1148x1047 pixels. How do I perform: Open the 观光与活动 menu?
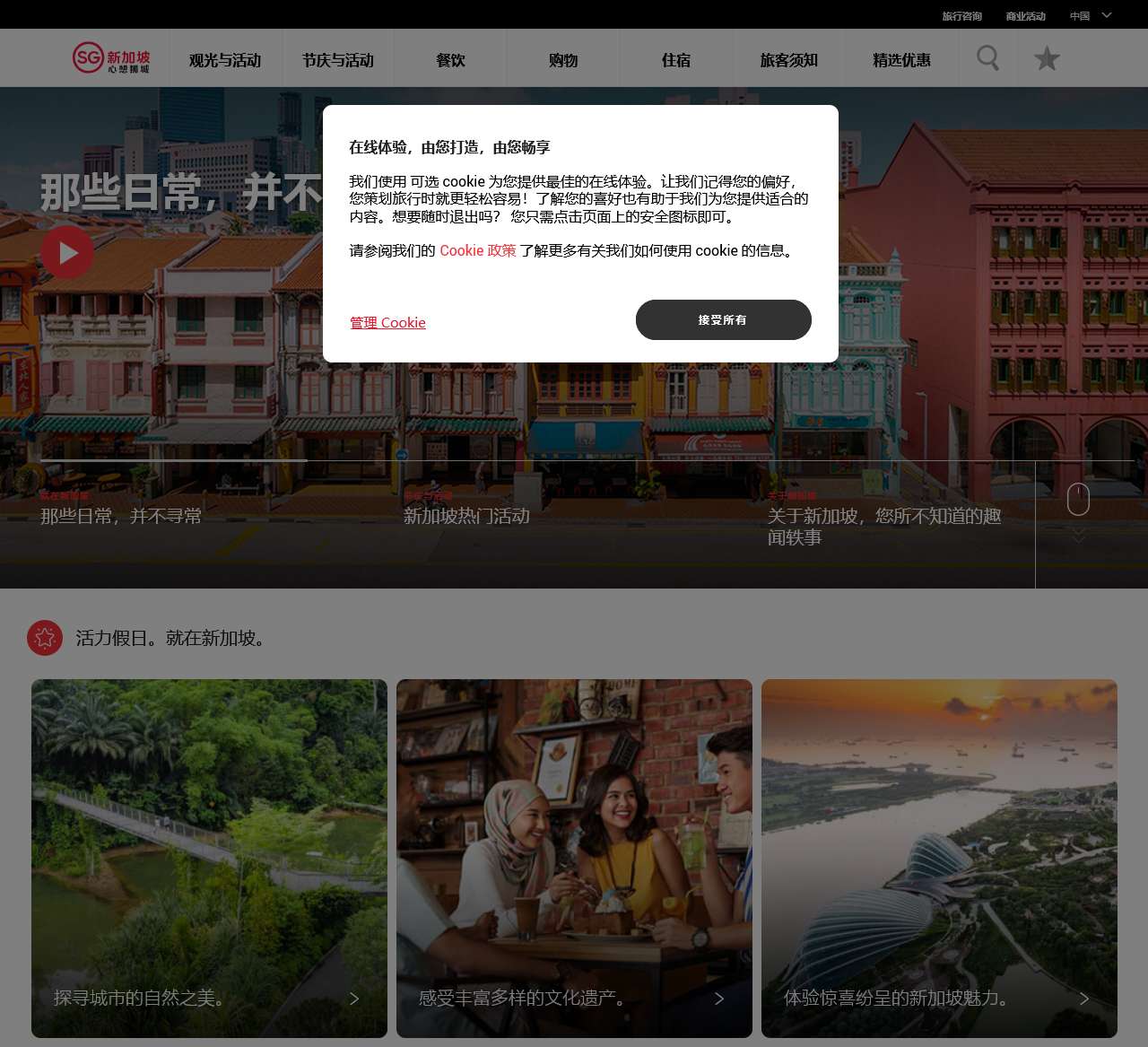(x=225, y=60)
